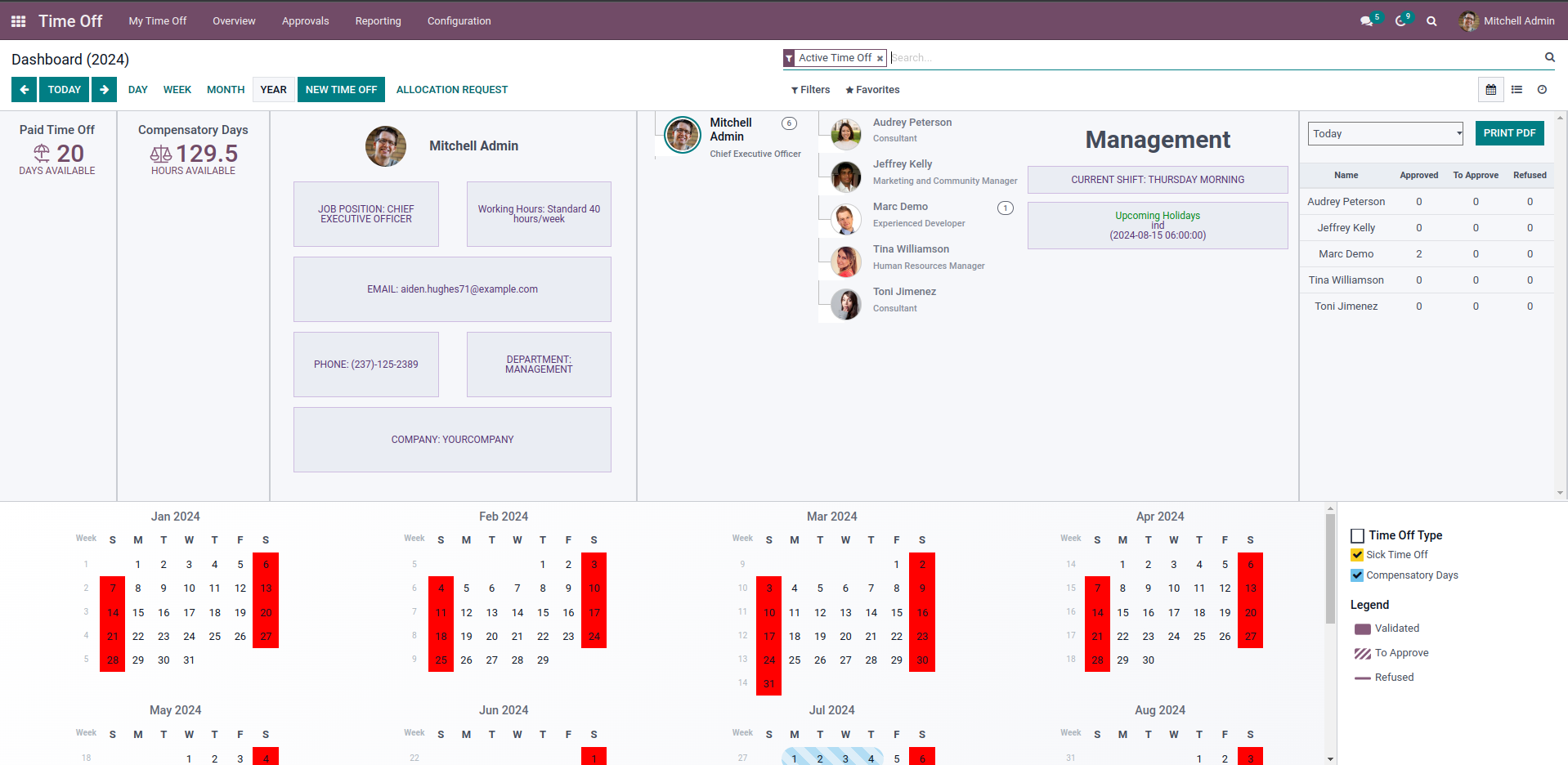Open the Today period dropdown

[1386, 133]
